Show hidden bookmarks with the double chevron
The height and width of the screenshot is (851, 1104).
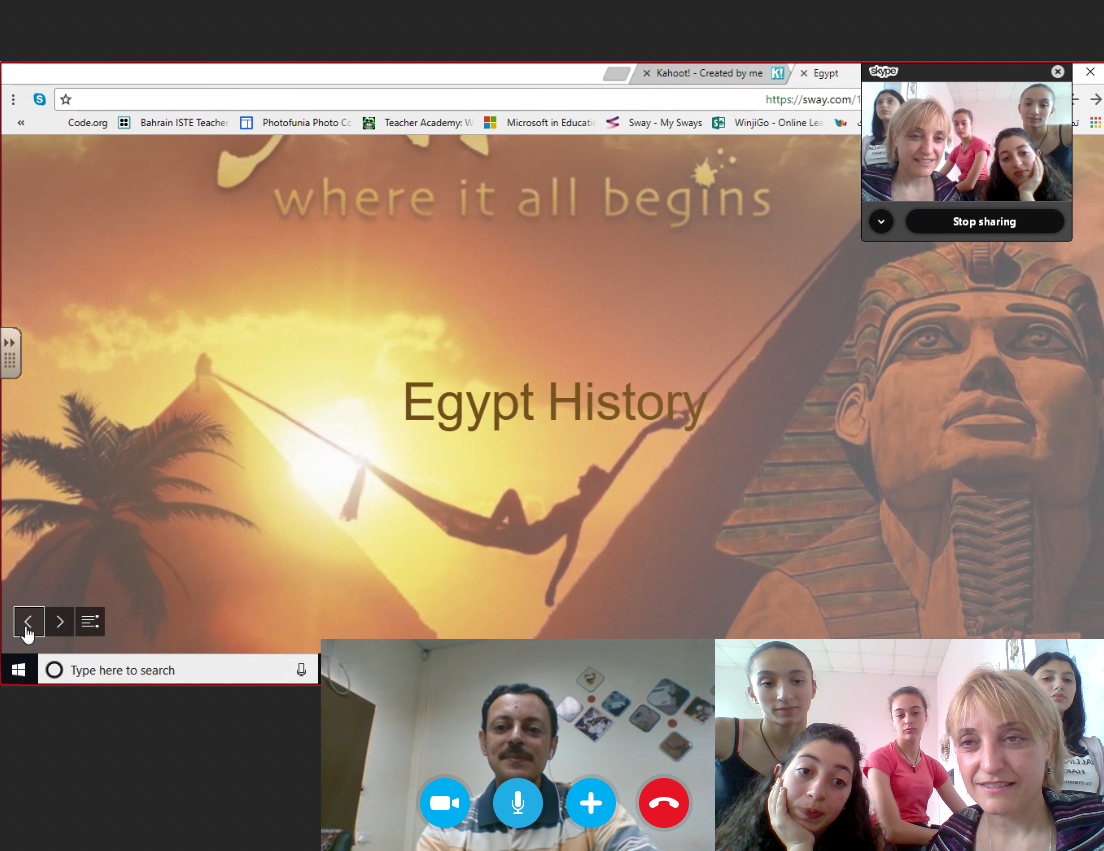click(21, 122)
